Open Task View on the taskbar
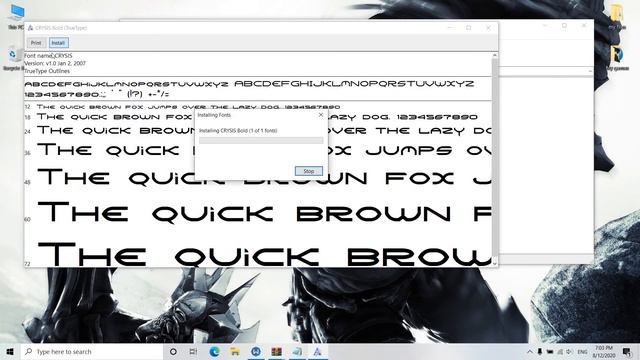The height and width of the screenshot is (360, 640). [x=193, y=351]
